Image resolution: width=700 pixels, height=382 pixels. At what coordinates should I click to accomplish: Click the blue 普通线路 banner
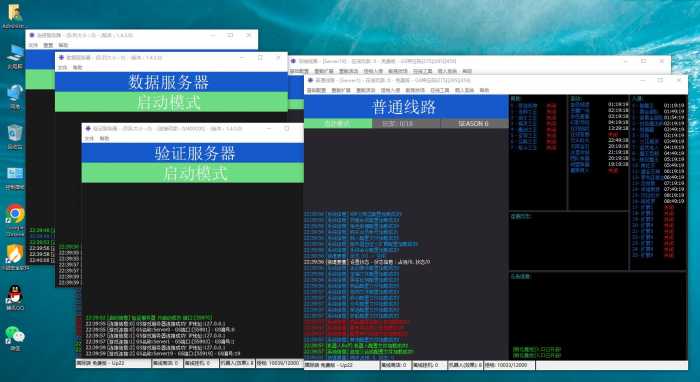(x=406, y=107)
